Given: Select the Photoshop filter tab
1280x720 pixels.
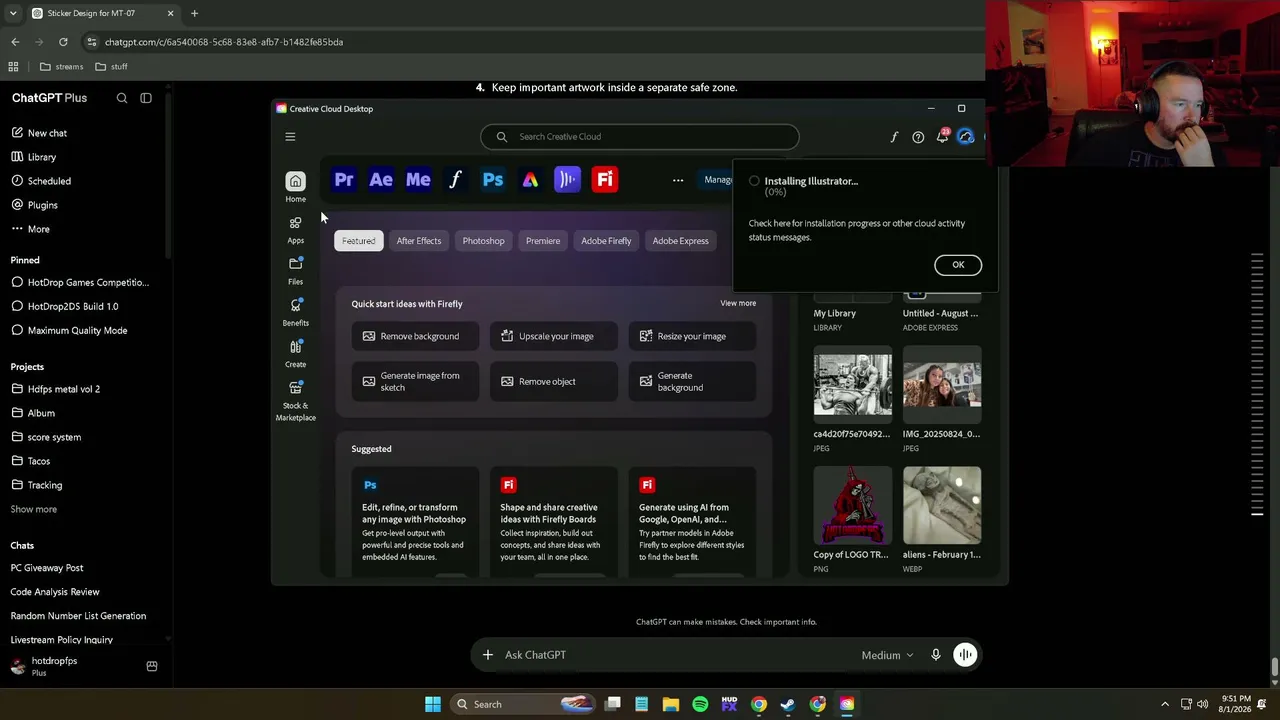Looking at the screenshot, I should [483, 241].
